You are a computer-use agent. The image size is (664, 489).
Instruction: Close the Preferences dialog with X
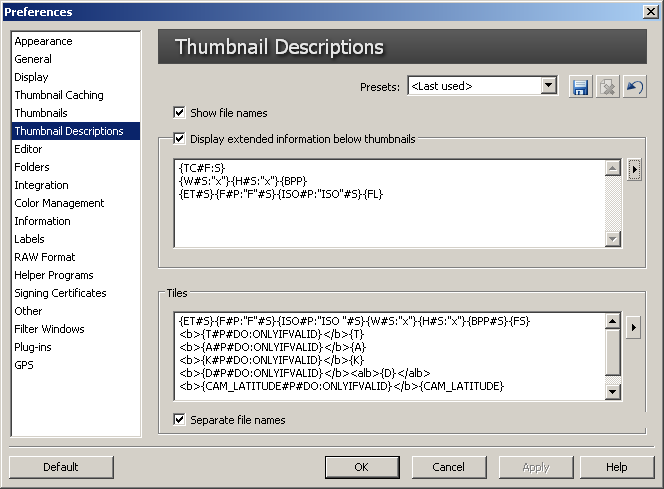point(650,12)
